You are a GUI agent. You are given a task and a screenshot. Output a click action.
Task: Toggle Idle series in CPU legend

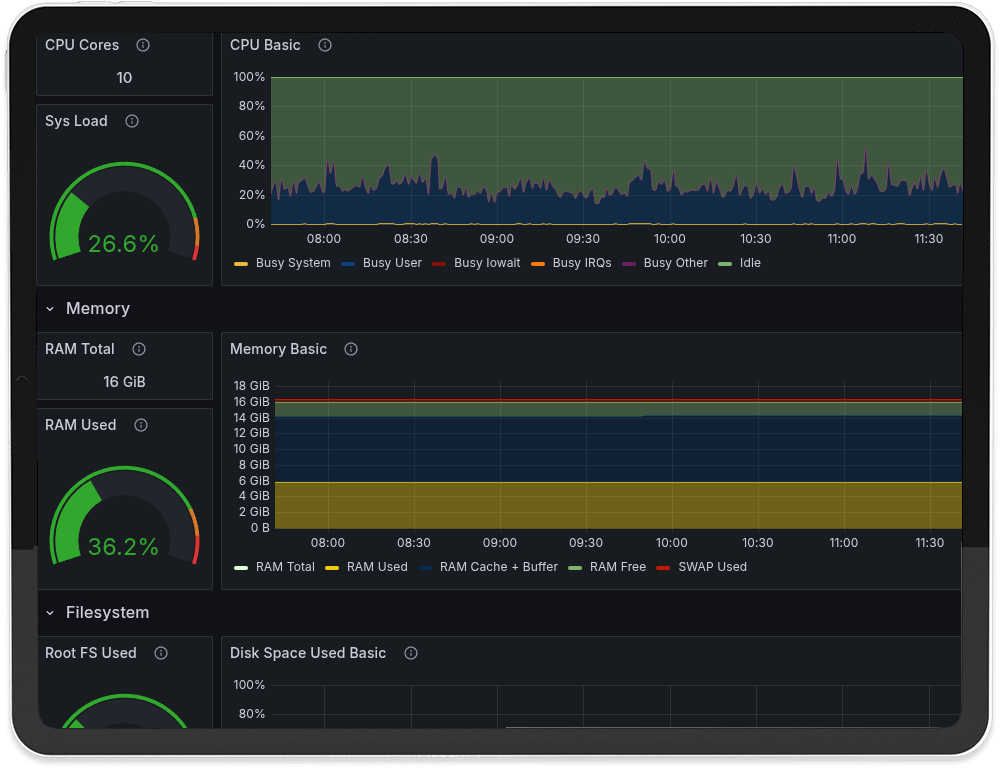[x=750, y=263]
